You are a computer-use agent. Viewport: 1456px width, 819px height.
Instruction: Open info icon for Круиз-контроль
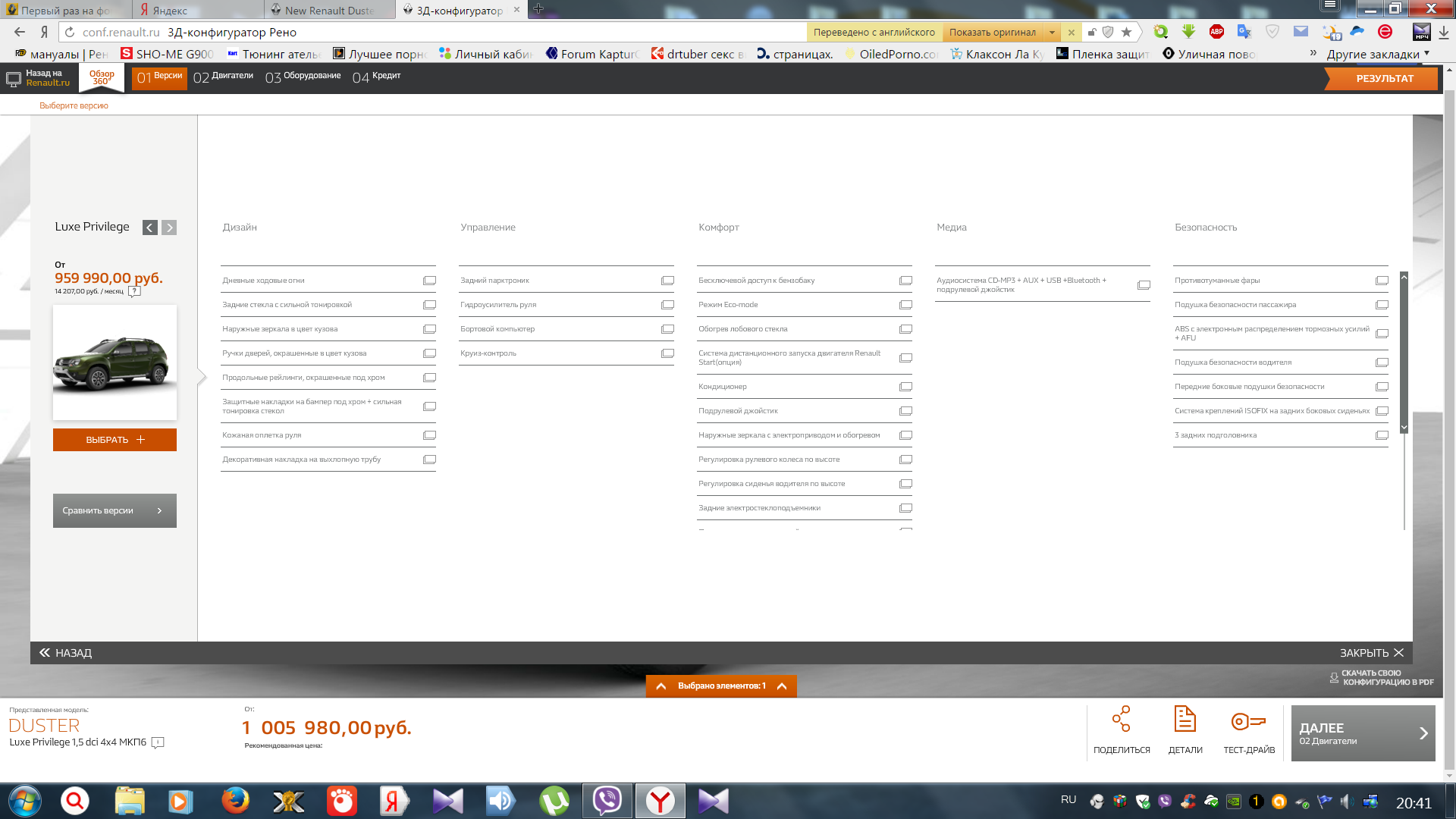(667, 353)
